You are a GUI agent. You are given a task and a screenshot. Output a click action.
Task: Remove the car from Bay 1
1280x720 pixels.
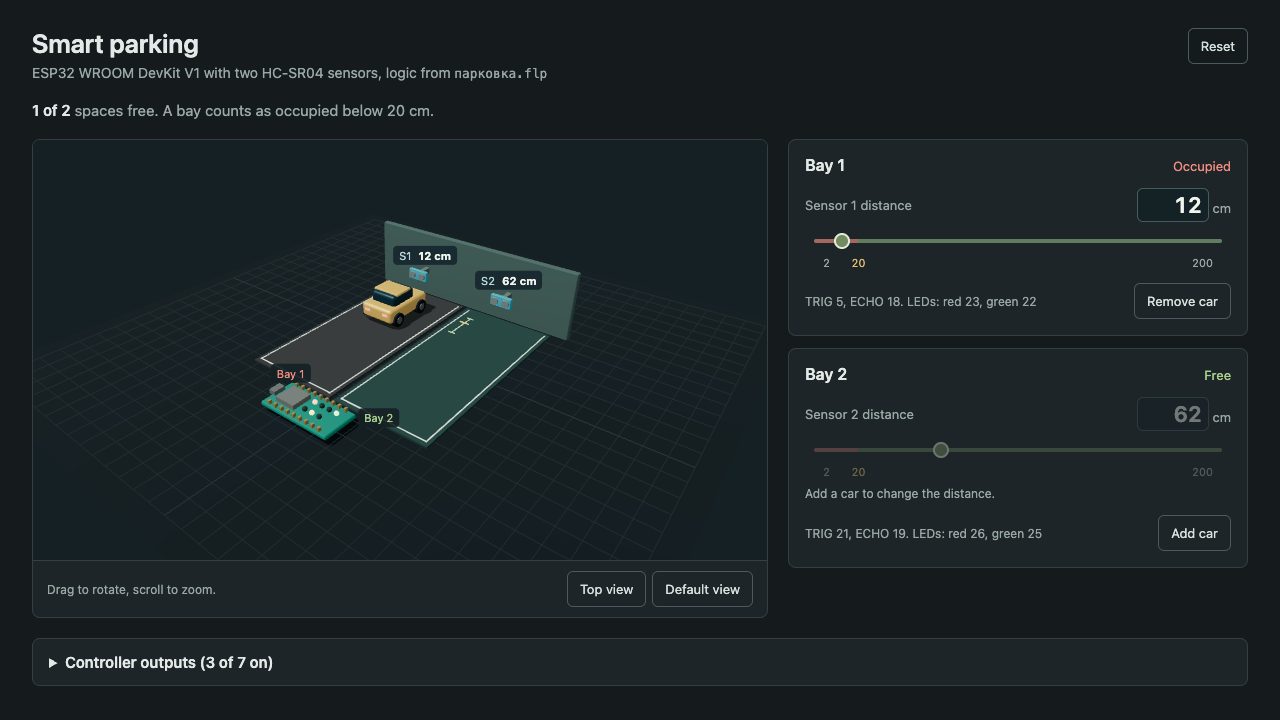pos(1182,301)
